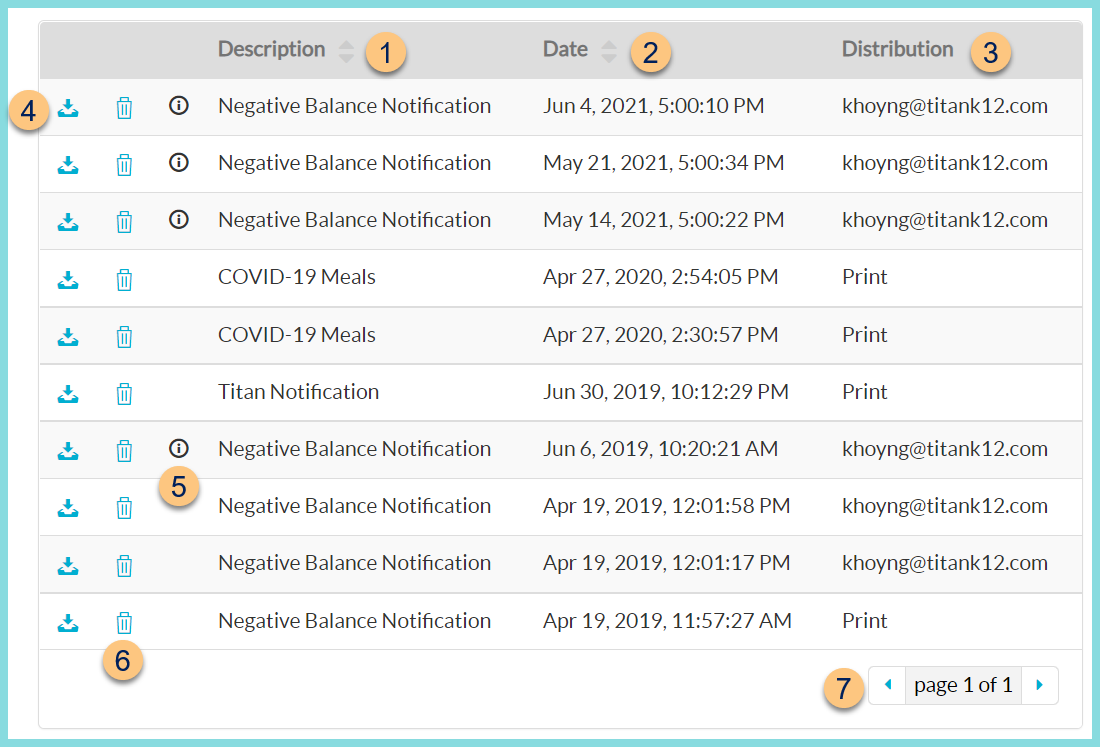Download the Apr 19, 2019, 12:01:58 PM notification
Screen dimensions: 1100x747
(x=68, y=506)
